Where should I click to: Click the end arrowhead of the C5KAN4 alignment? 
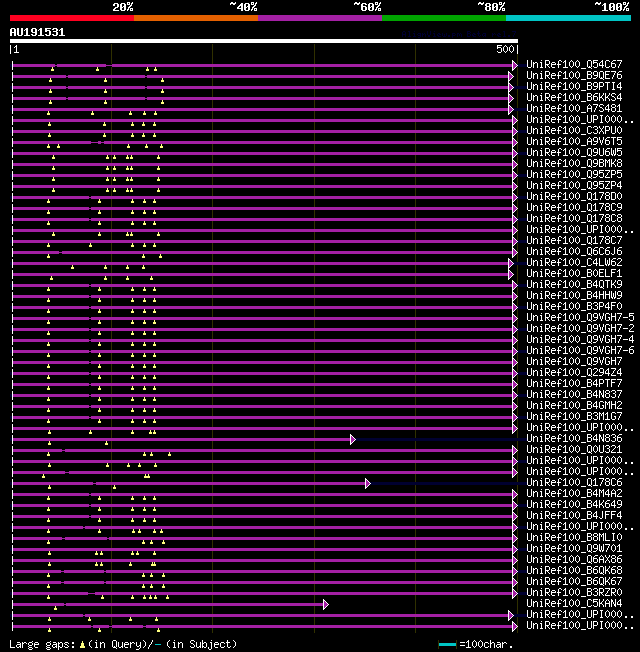[326, 605]
